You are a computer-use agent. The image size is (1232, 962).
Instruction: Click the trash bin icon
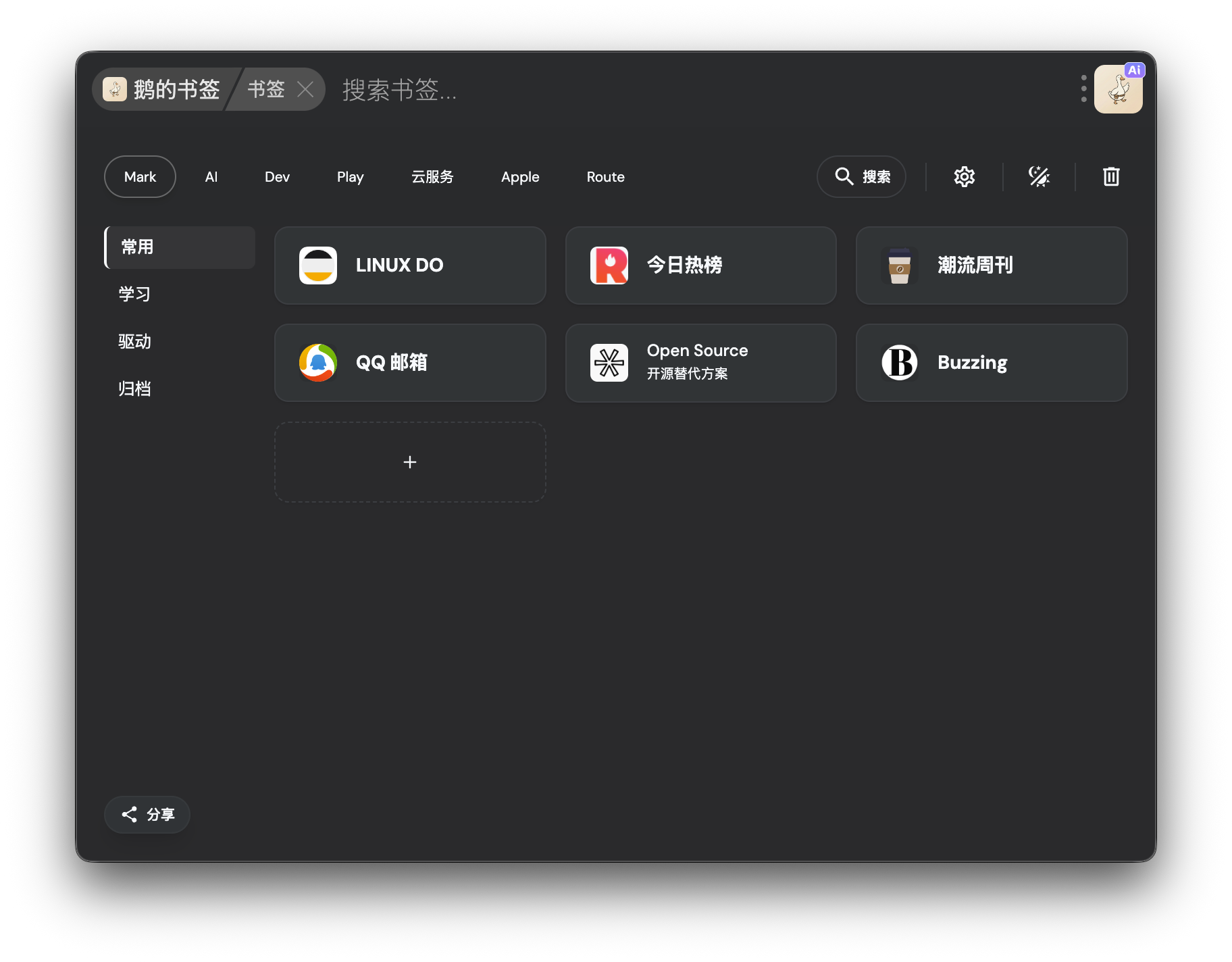(1111, 177)
